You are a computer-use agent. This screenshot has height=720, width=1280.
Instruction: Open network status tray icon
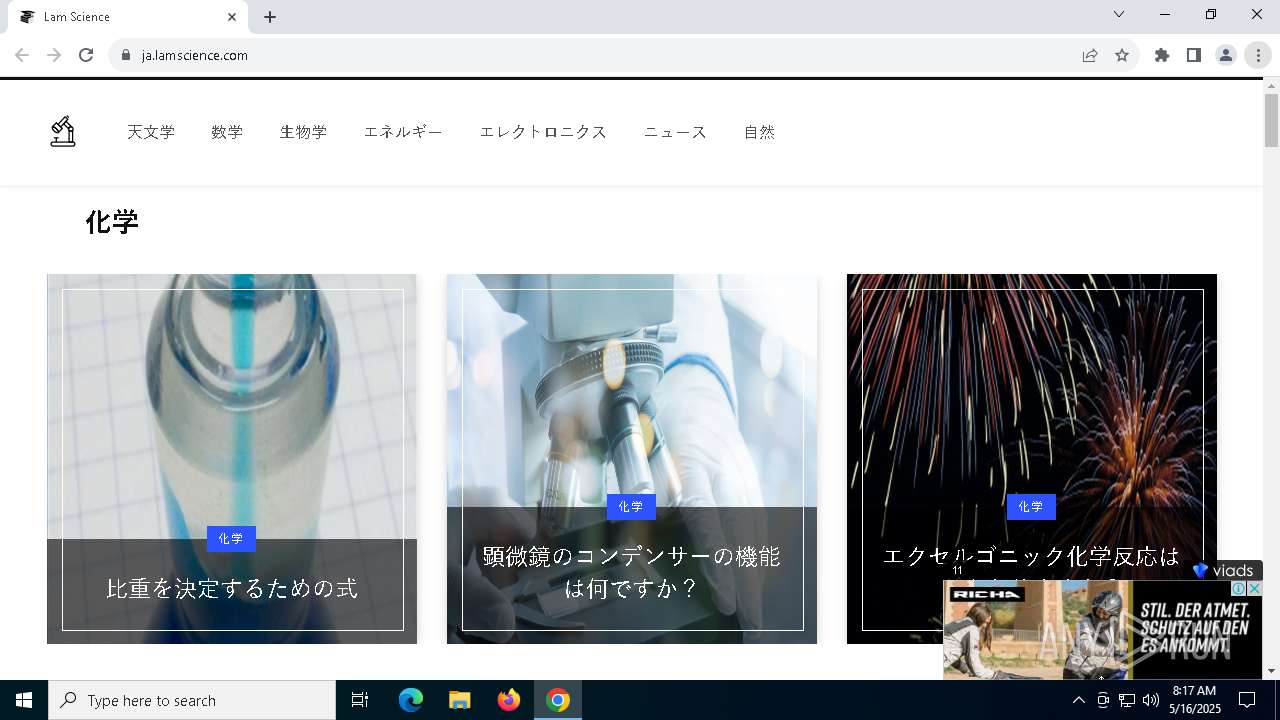coord(1126,700)
